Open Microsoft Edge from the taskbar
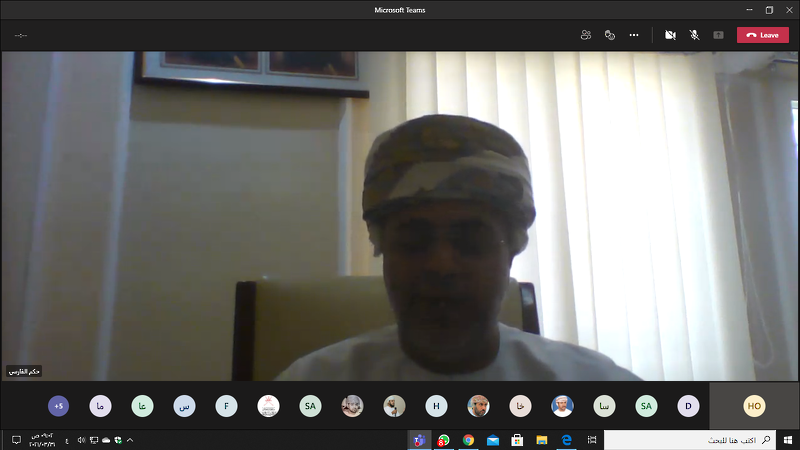The image size is (800, 450). [x=566, y=440]
